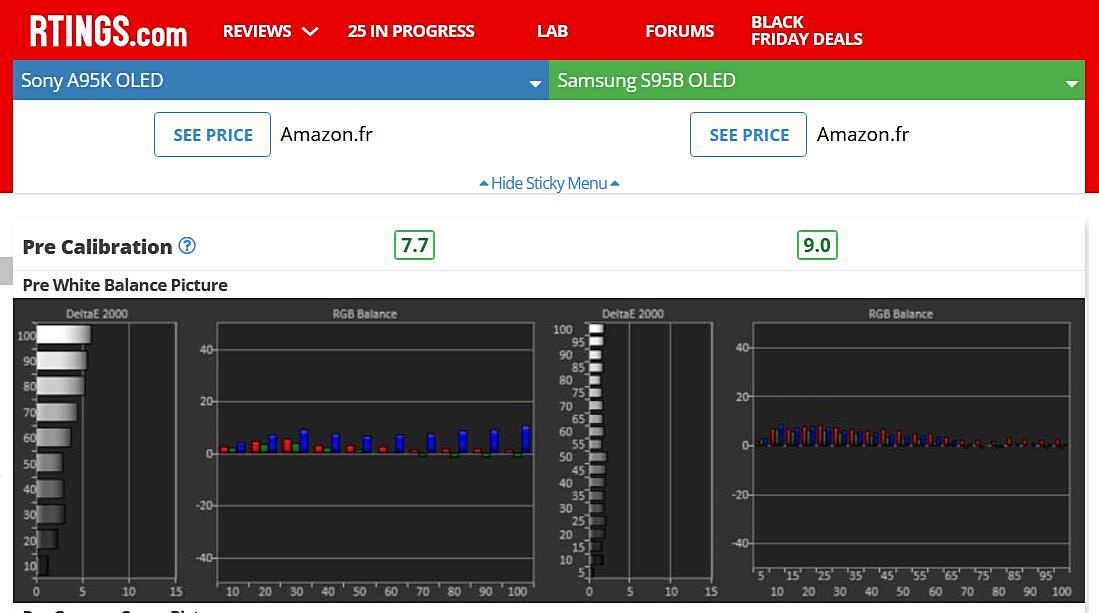Open Sony A95K OLED product selector
The image size is (1099, 613).
pyautogui.click(x=281, y=80)
